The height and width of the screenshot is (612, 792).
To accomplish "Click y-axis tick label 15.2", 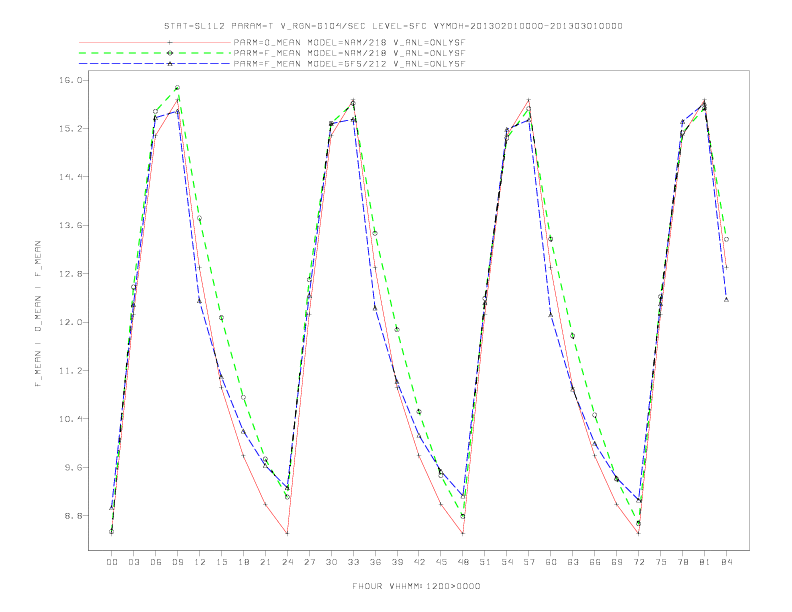I will tap(70, 129).
